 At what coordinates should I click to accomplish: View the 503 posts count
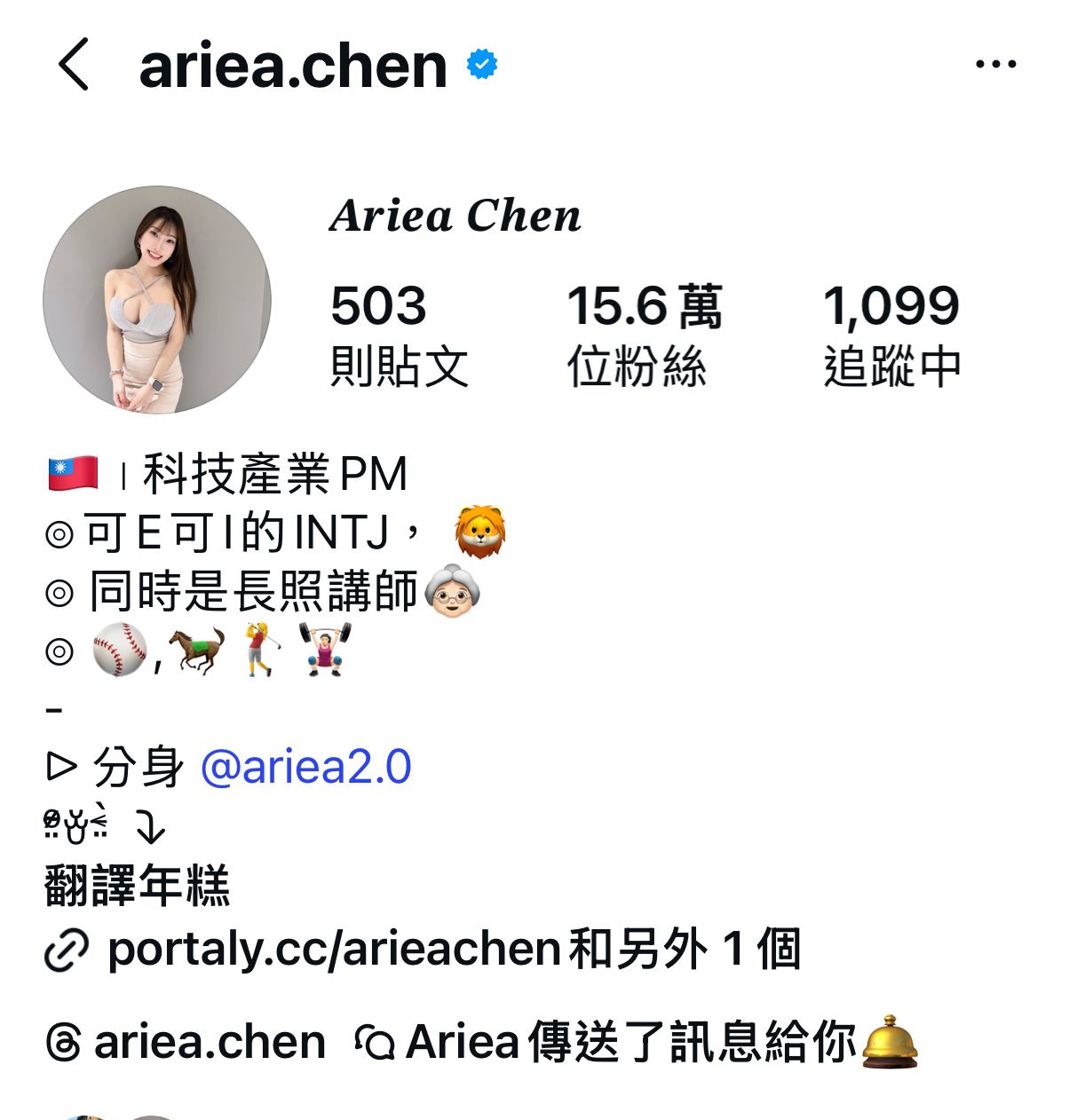(x=399, y=335)
